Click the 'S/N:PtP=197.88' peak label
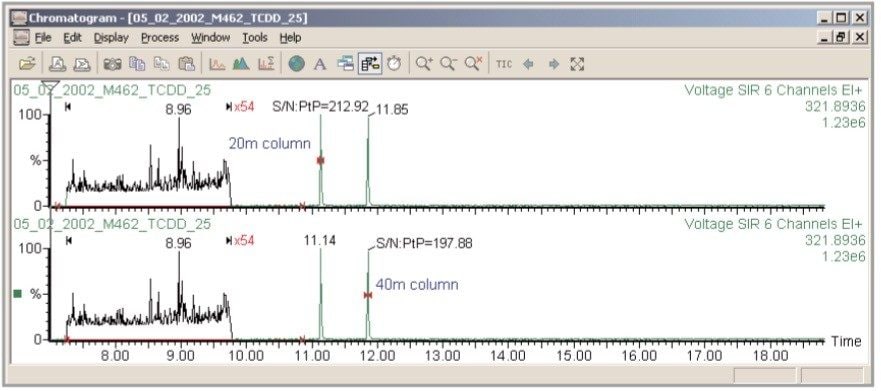Image resolution: width=881 pixels, height=391 pixels. [423, 243]
